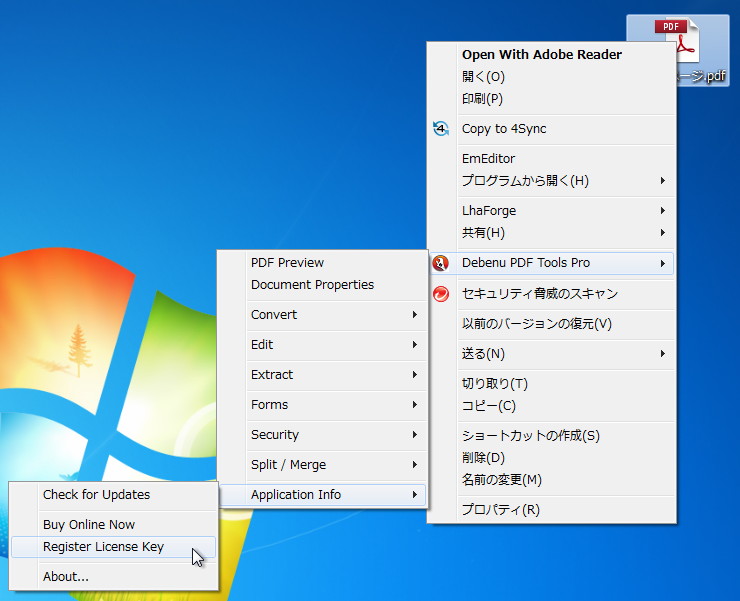Expand the Security submenu

click(322, 434)
